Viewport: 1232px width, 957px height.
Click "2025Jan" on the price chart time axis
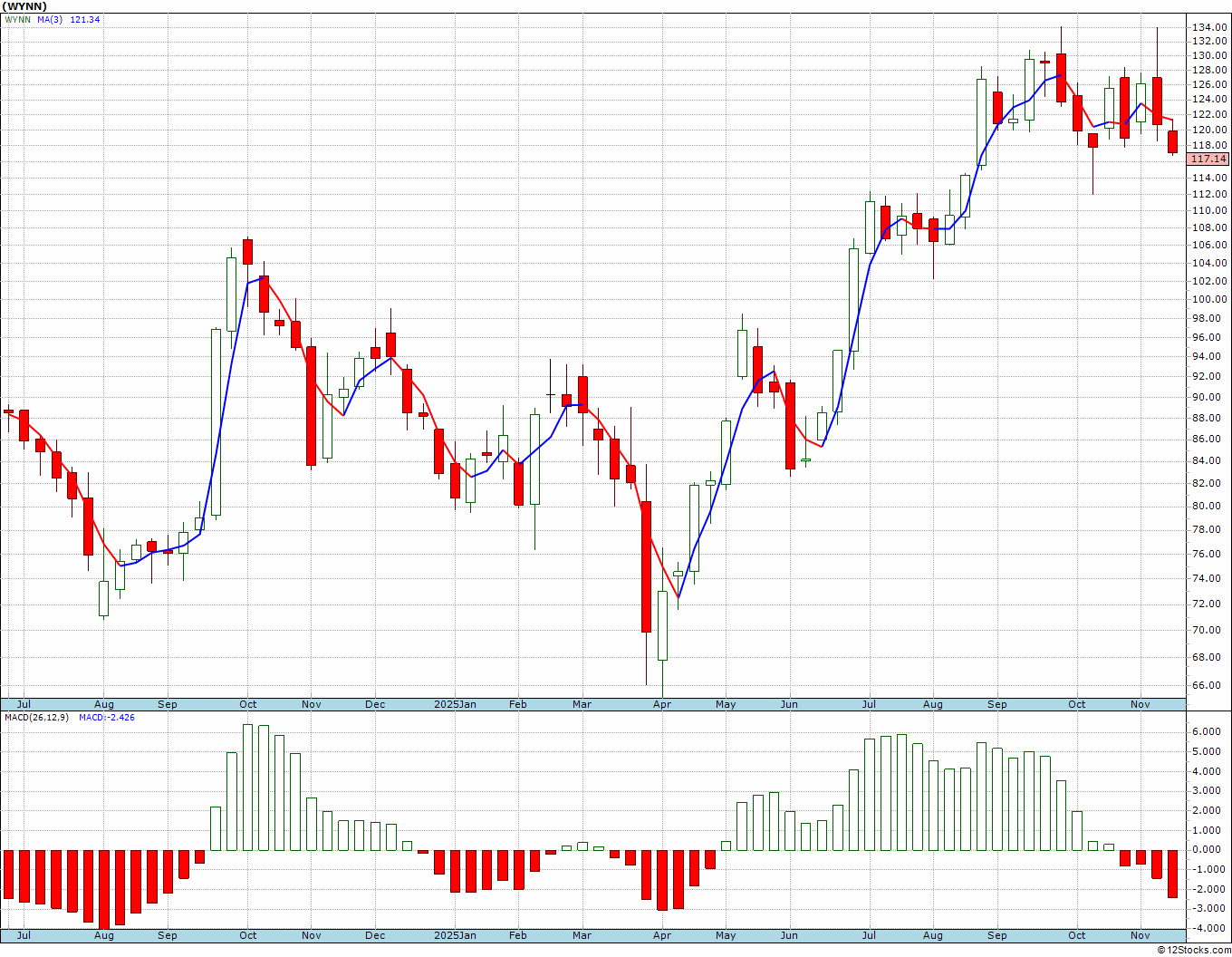click(455, 704)
